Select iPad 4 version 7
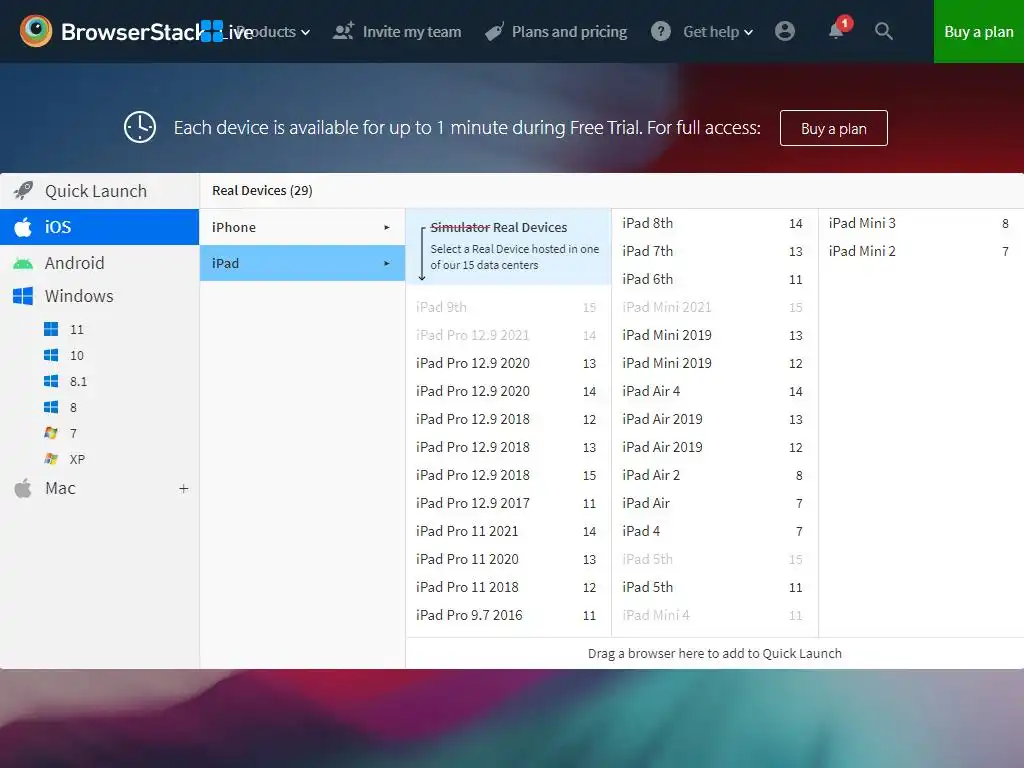 712,532
